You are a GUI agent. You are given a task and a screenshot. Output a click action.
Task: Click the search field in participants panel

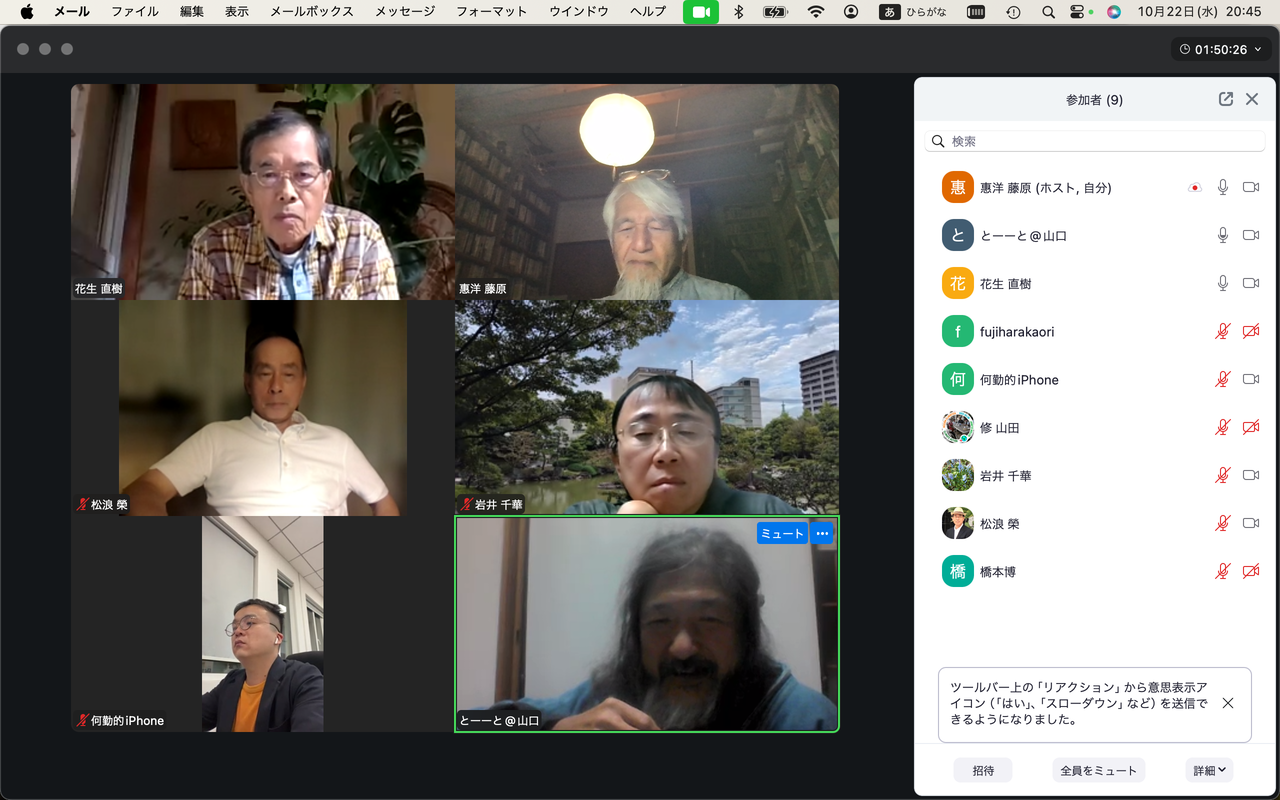(x=1095, y=141)
